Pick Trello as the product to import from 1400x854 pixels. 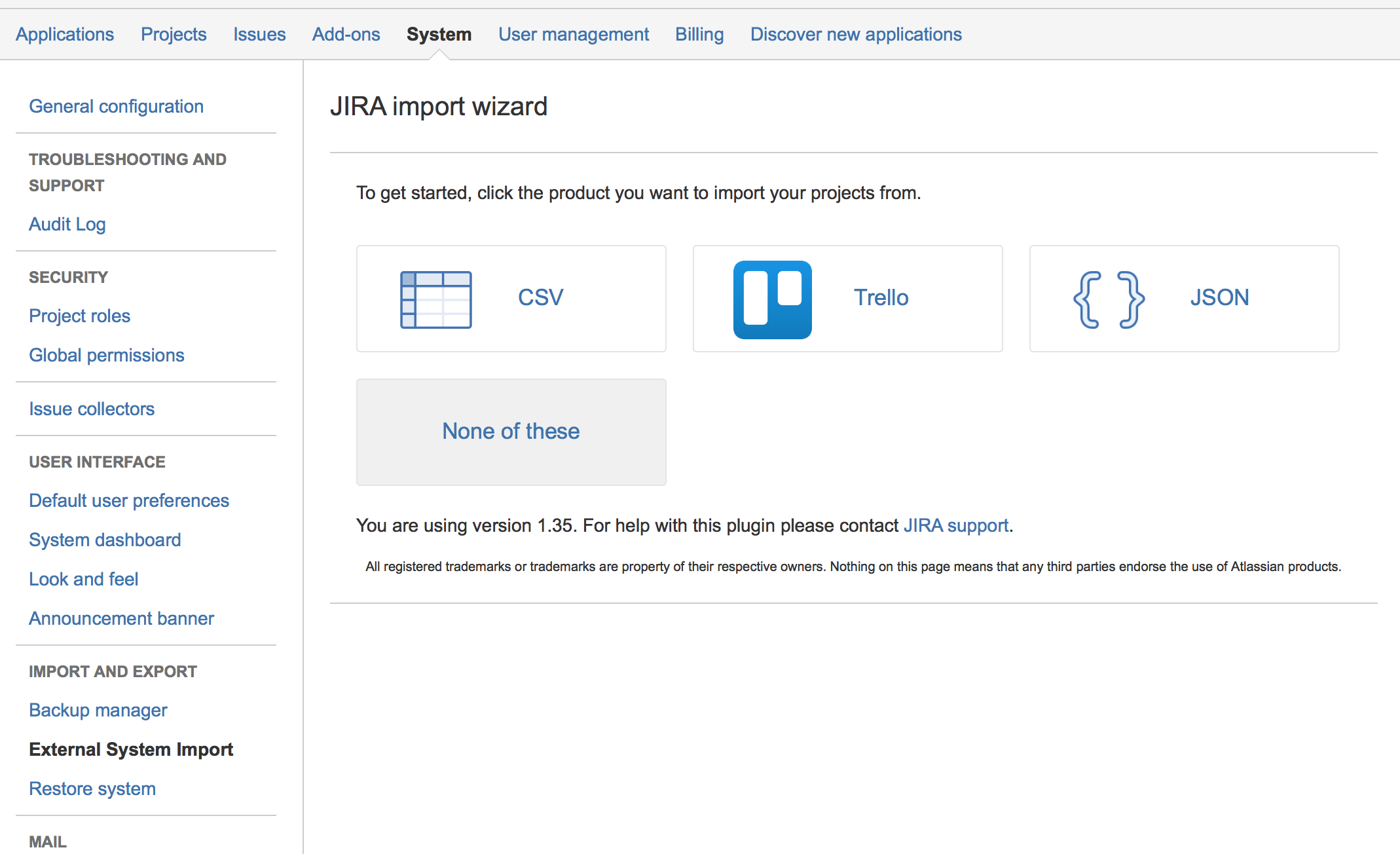pyautogui.click(x=881, y=297)
